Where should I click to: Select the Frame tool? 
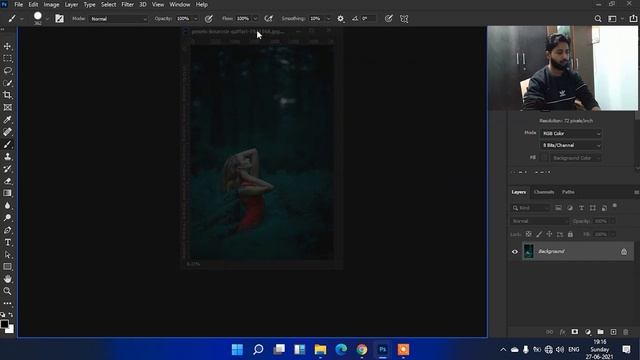(x=7, y=107)
